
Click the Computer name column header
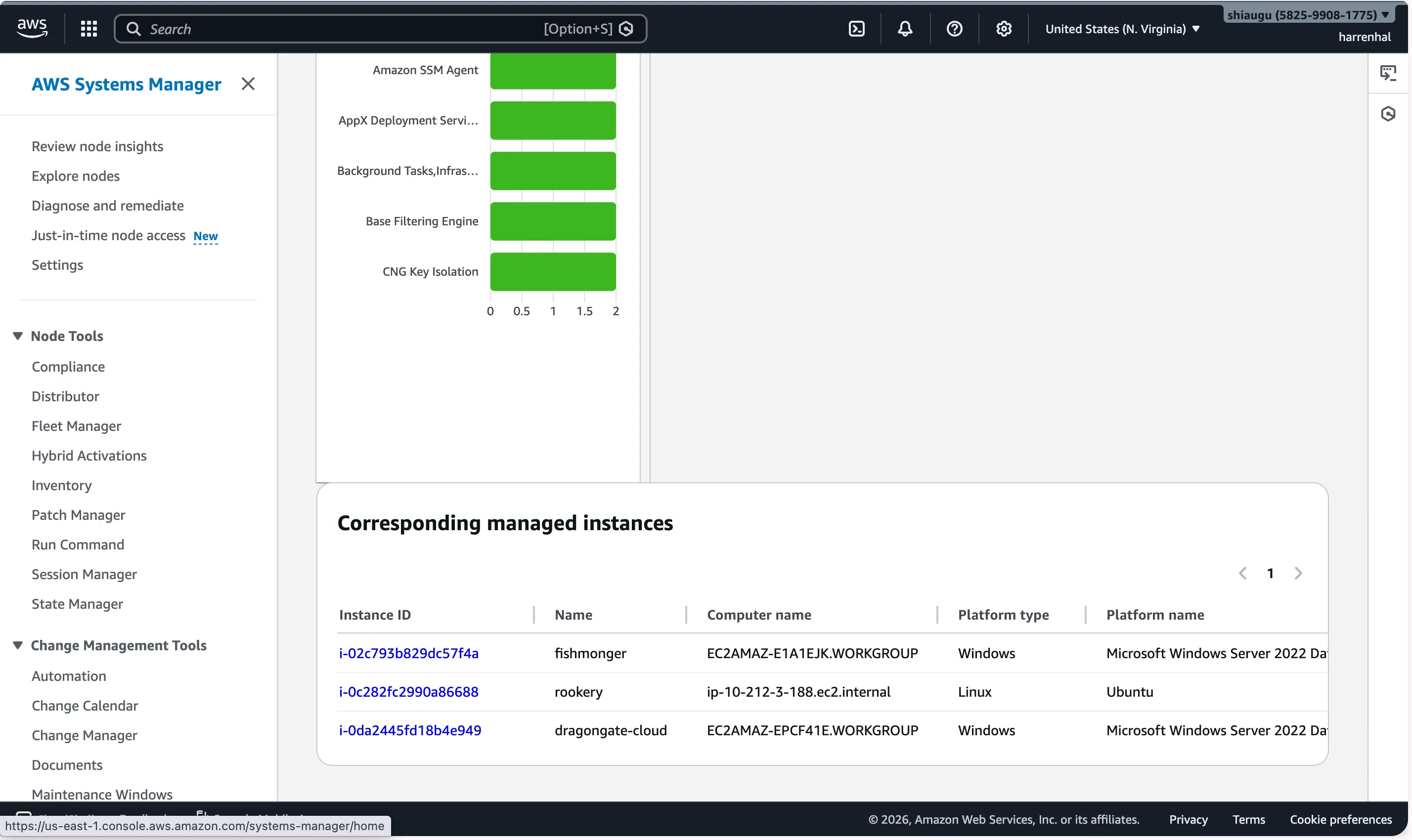(x=759, y=615)
